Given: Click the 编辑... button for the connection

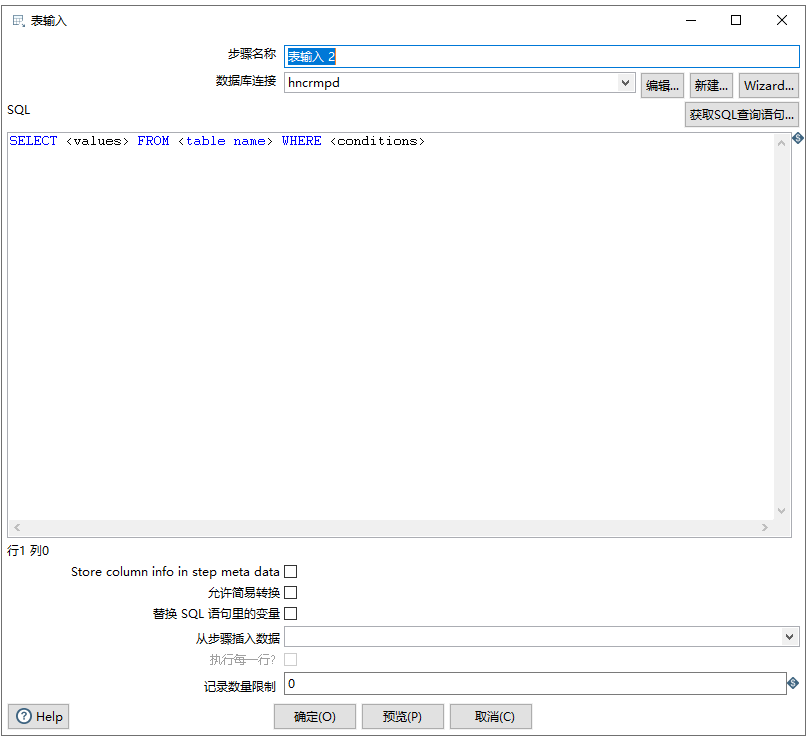Looking at the screenshot, I should click(662, 85).
